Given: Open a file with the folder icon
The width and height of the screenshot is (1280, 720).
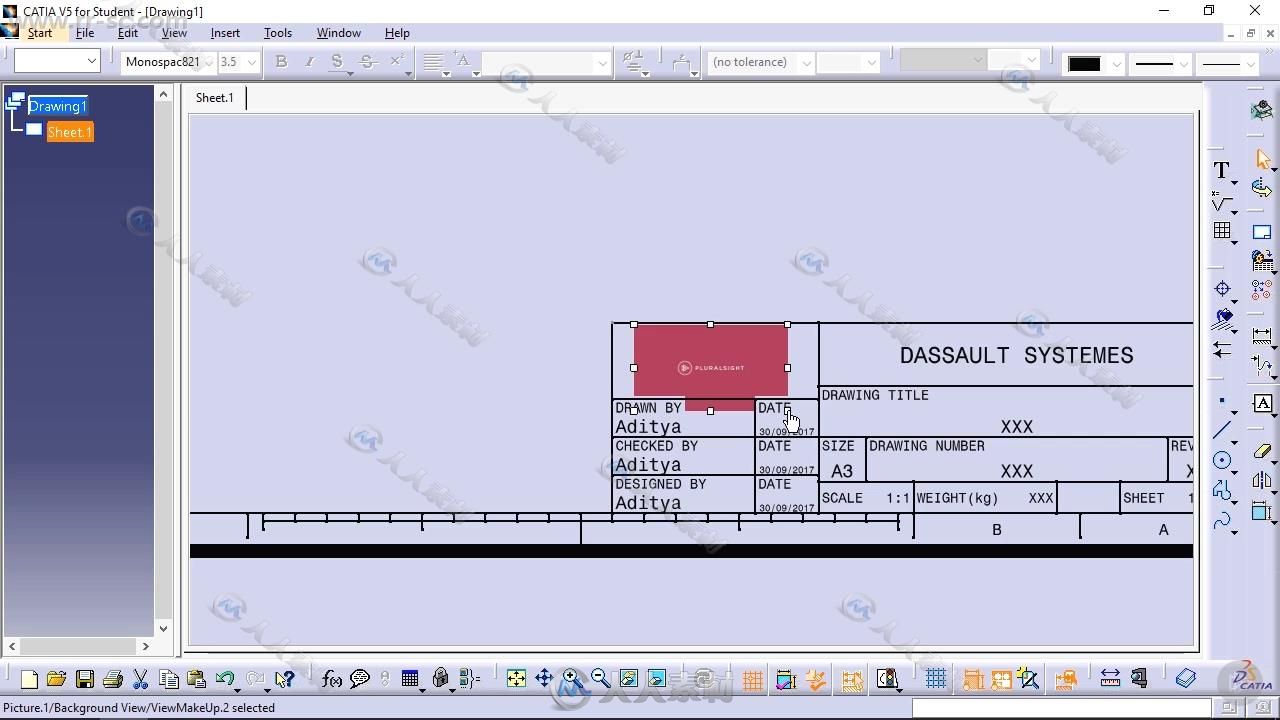Looking at the screenshot, I should (56, 679).
